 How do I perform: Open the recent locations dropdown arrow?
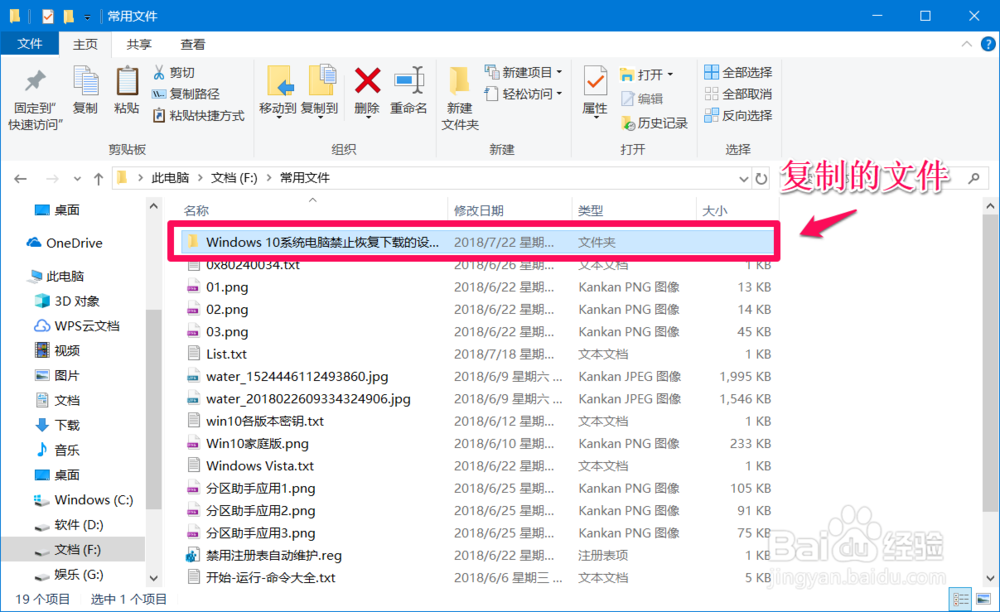(77, 179)
